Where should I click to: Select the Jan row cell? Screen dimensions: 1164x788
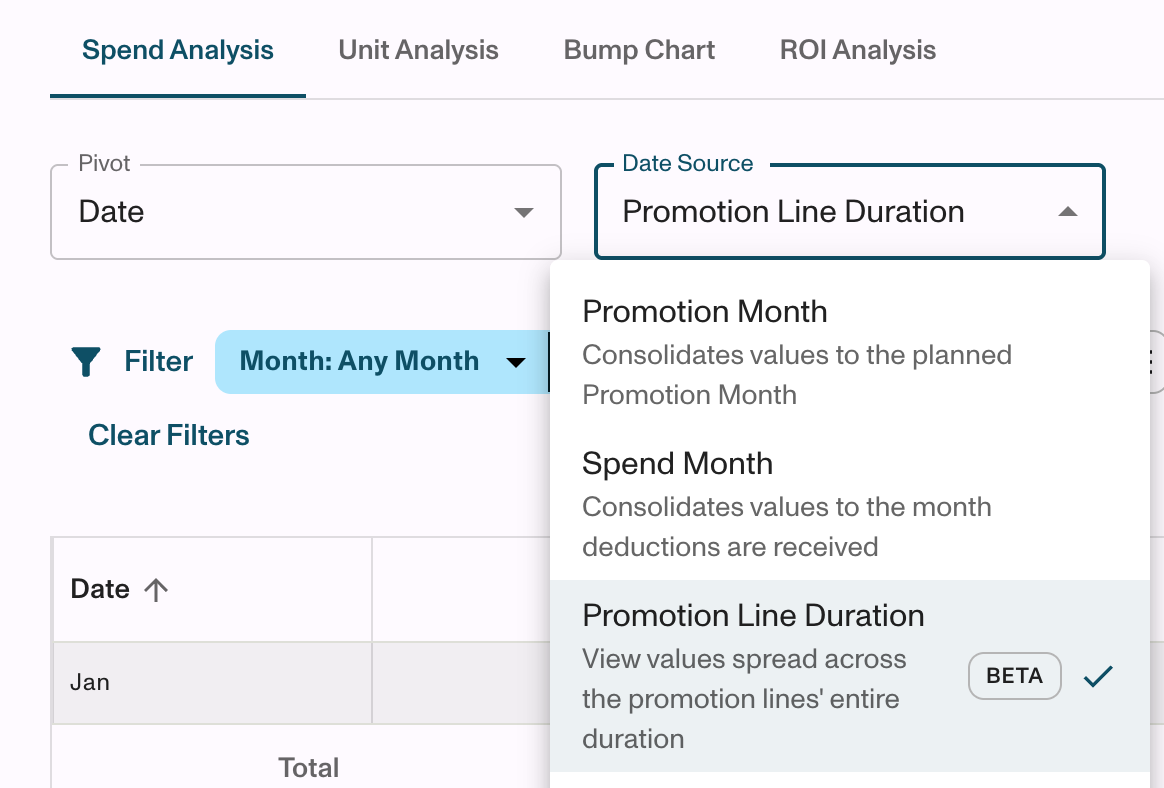point(90,683)
